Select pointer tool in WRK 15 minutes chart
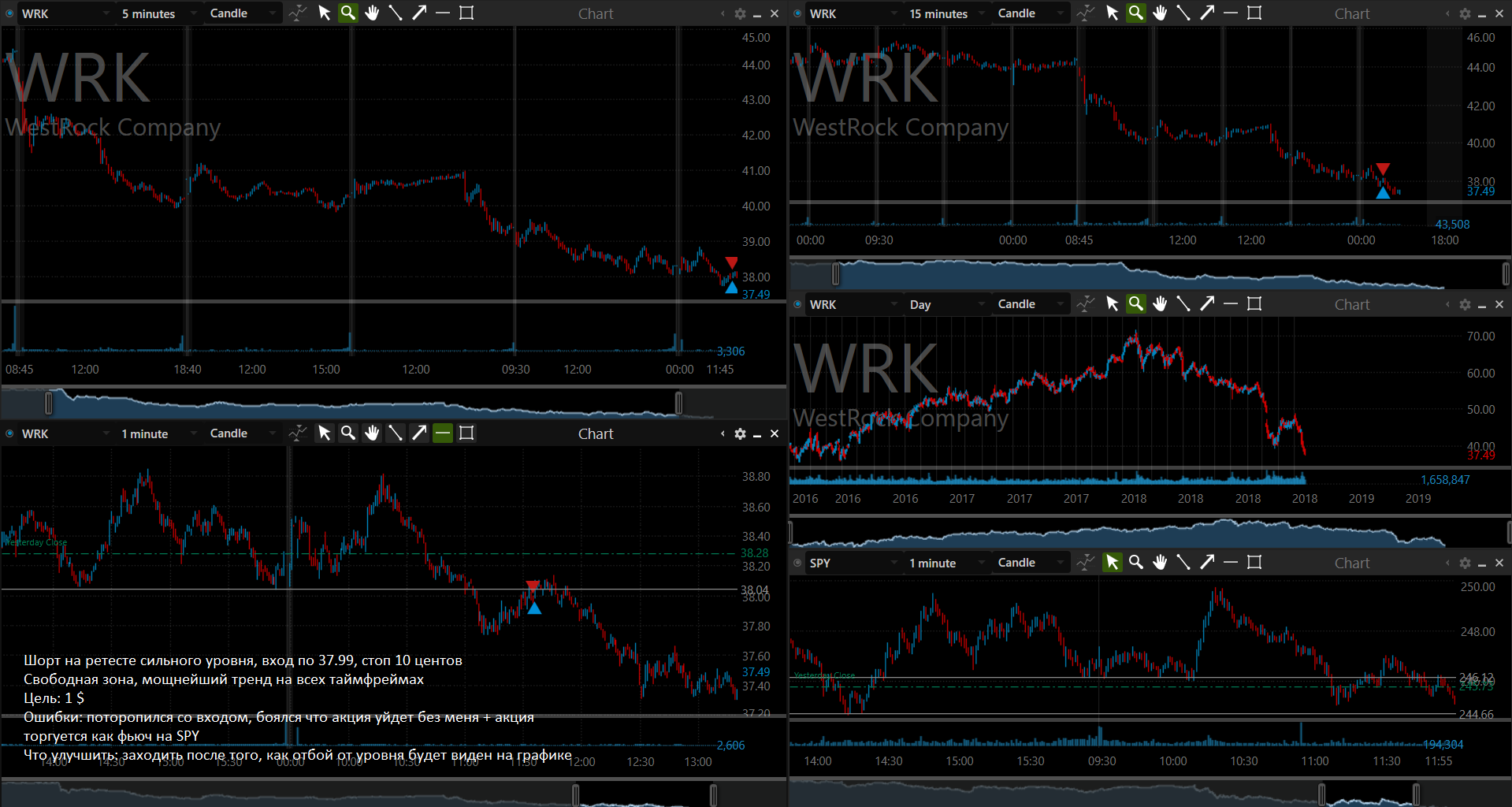This screenshot has height=807, width=1512. pos(1113,13)
